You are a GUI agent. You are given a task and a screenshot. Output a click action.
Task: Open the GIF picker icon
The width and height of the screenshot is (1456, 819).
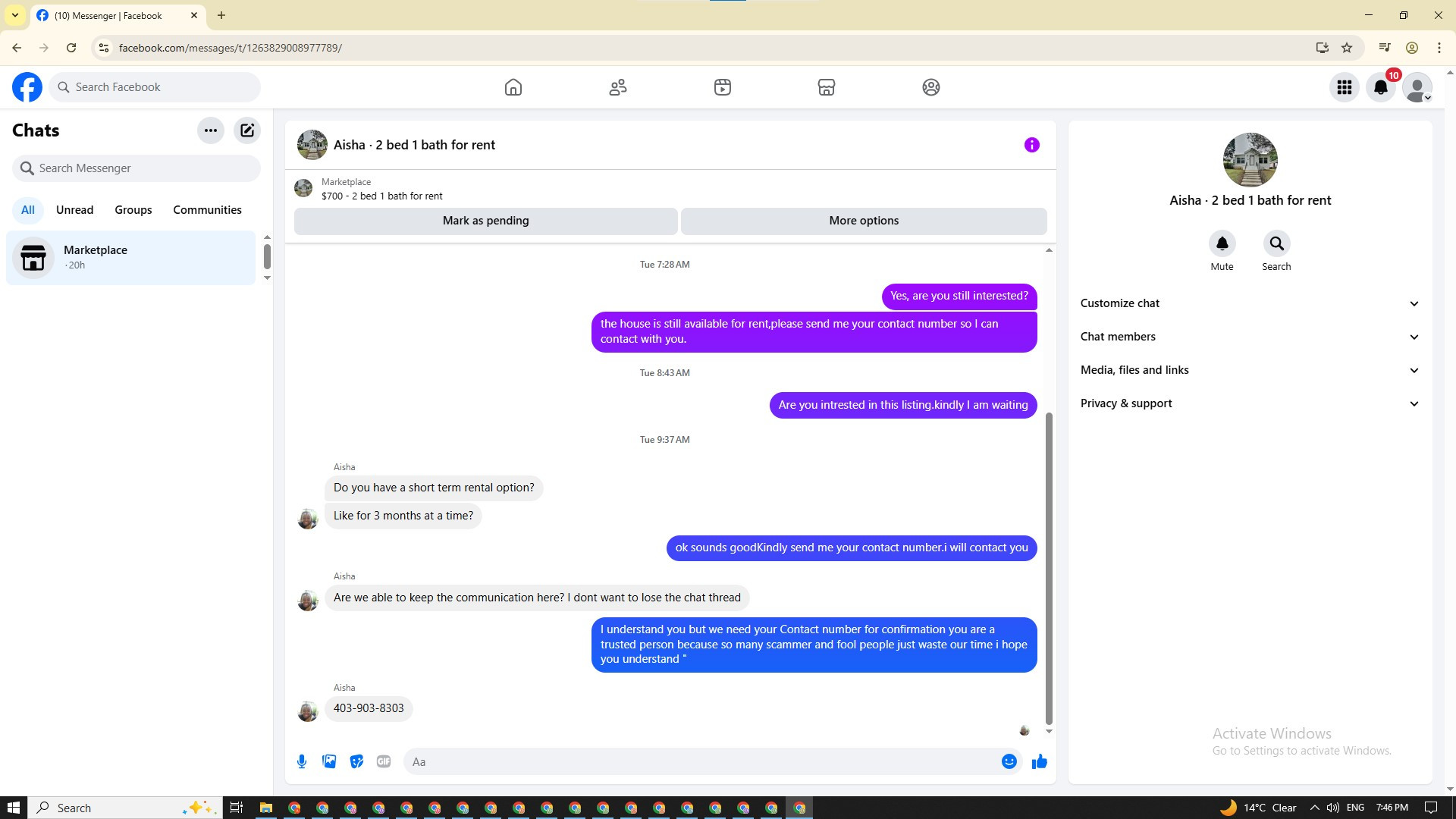click(384, 761)
